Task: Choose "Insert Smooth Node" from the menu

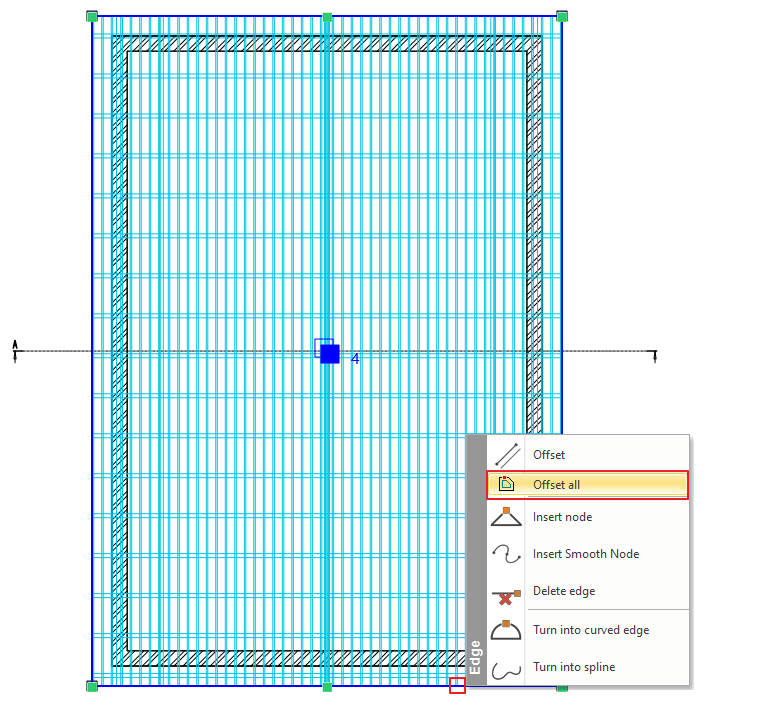Action: 585,554
